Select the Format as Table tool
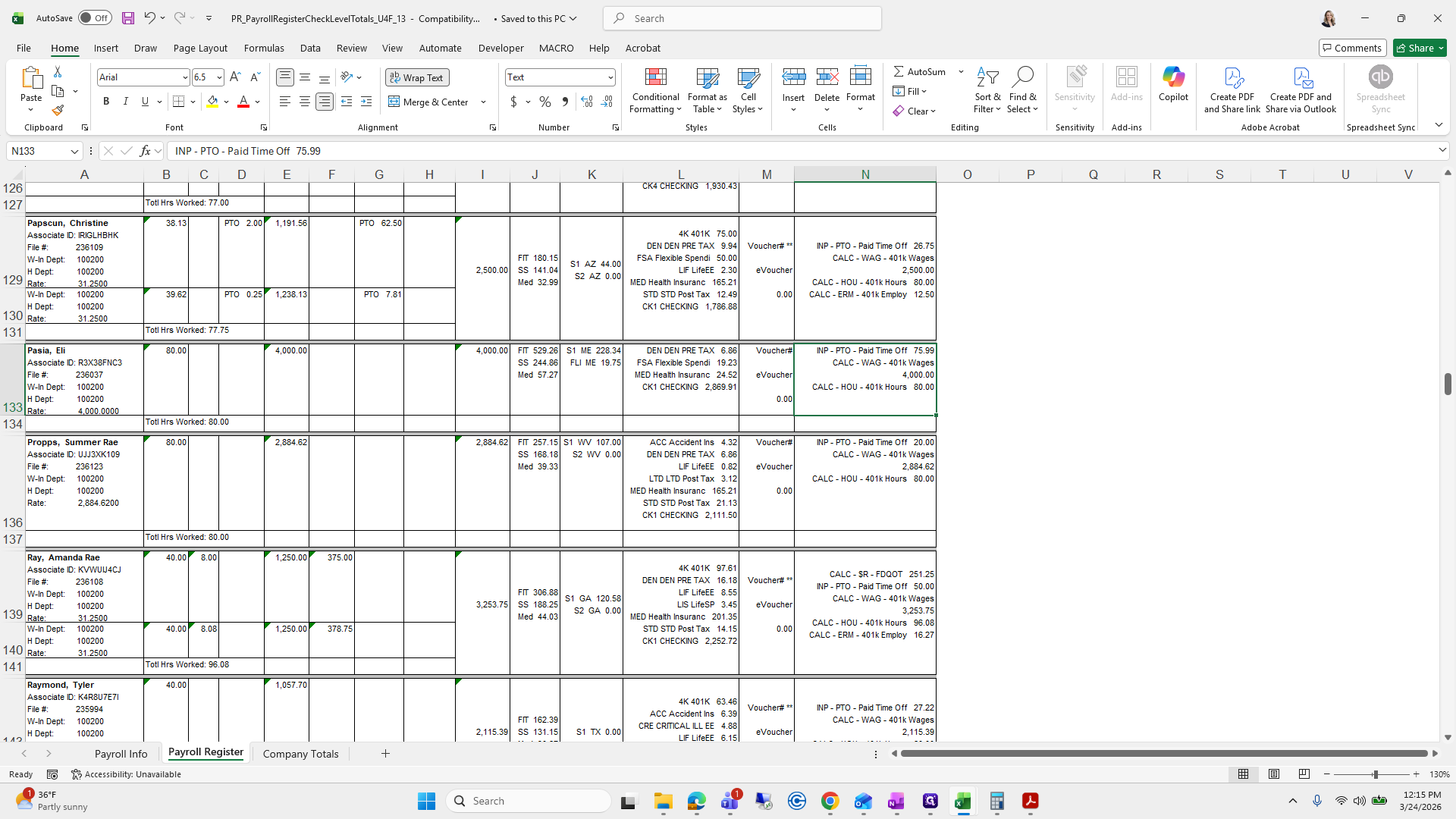 [x=707, y=90]
